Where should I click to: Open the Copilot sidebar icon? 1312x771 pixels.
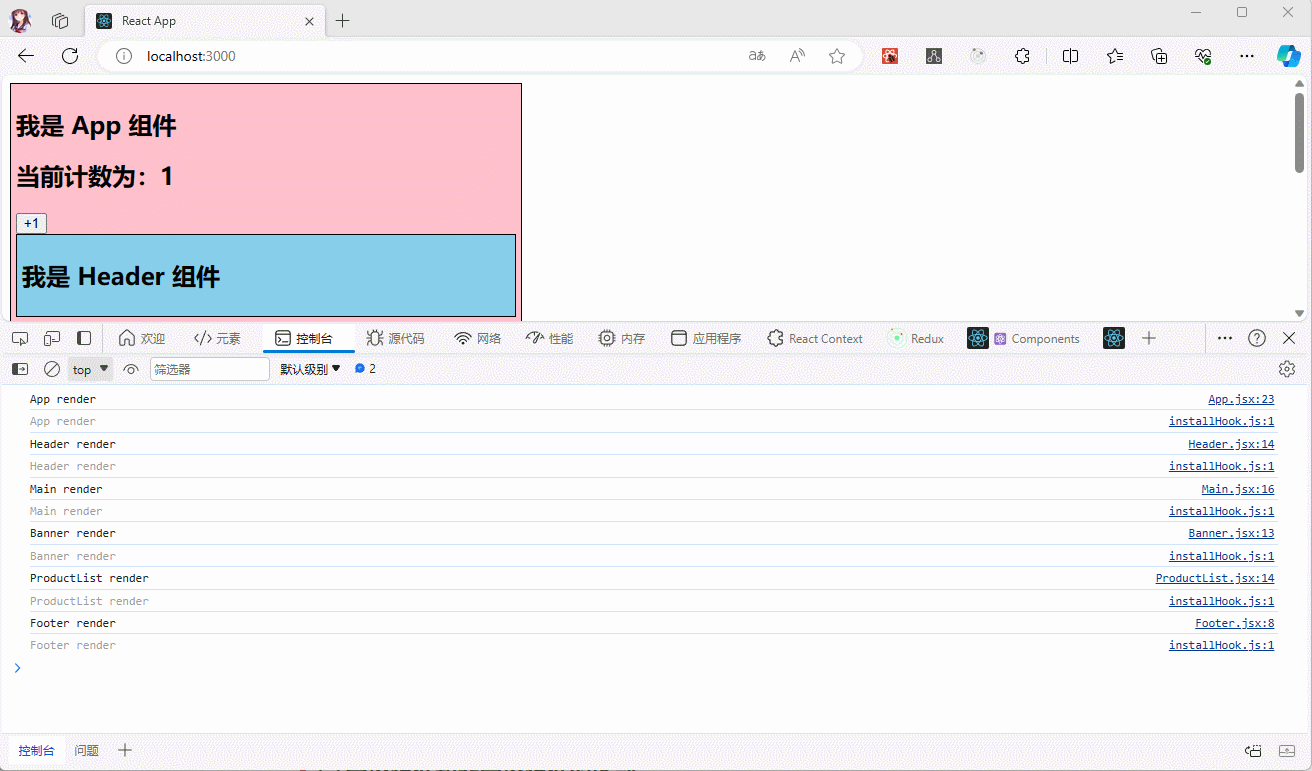pyautogui.click(x=1288, y=56)
